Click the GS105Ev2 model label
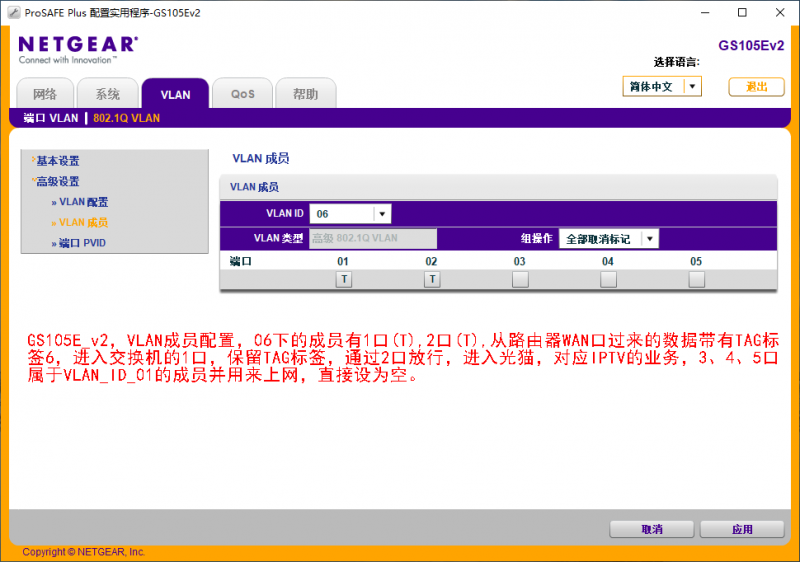This screenshot has width=800, height=562. pos(751,45)
